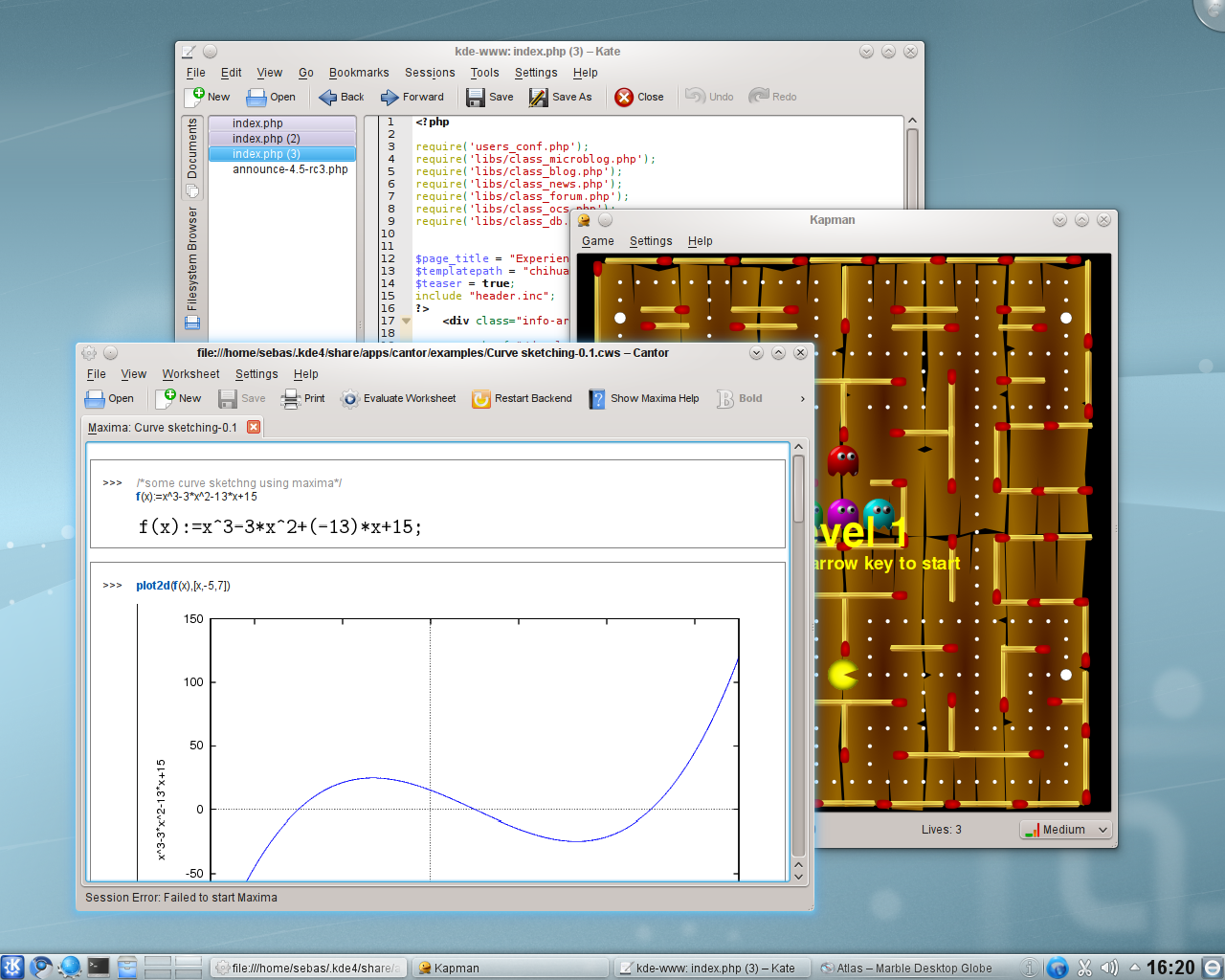
Task: Open the Medium difficulty dropdown in Kapman
Action: 1066,830
